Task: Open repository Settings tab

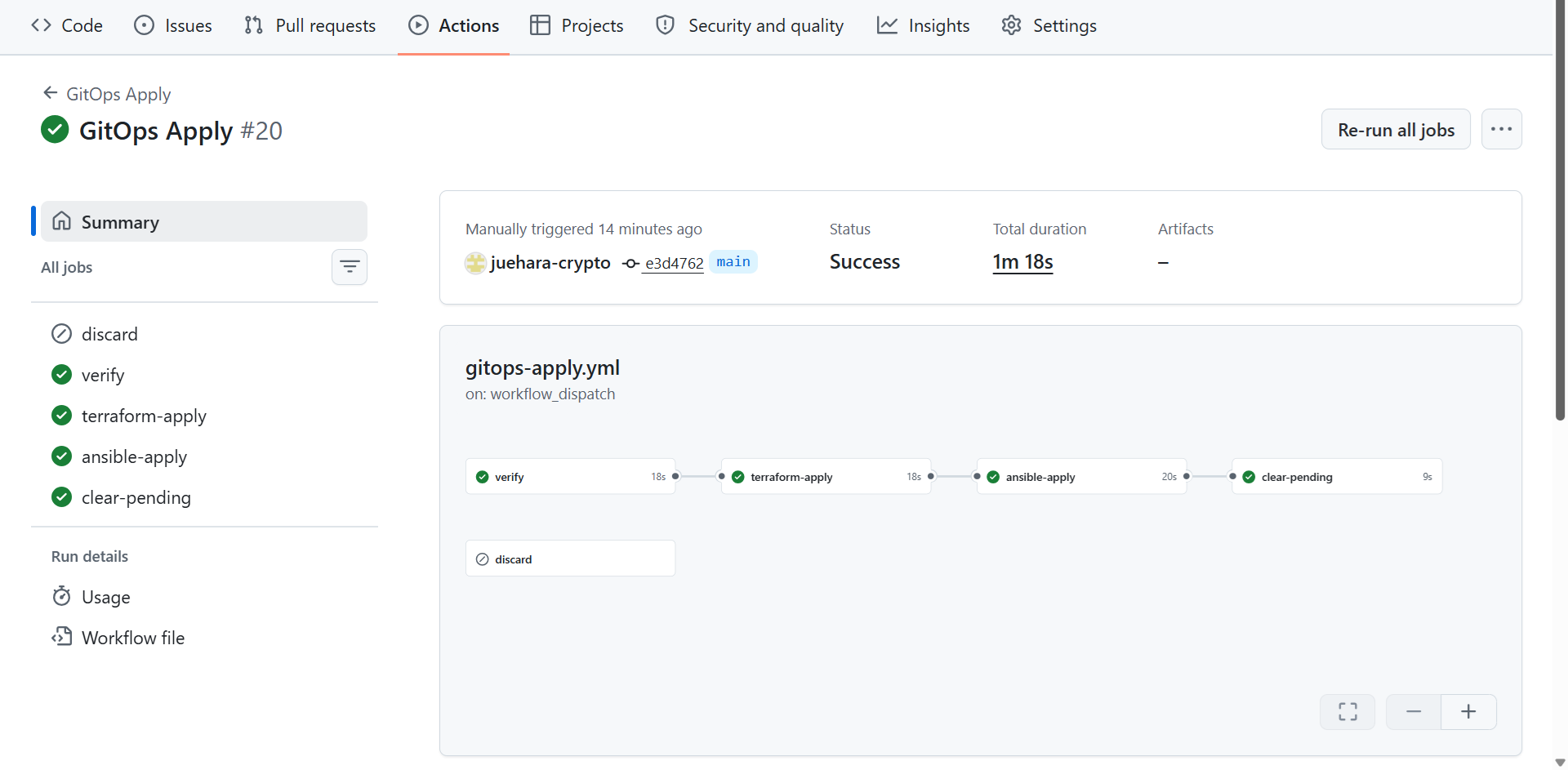Action: (1049, 25)
